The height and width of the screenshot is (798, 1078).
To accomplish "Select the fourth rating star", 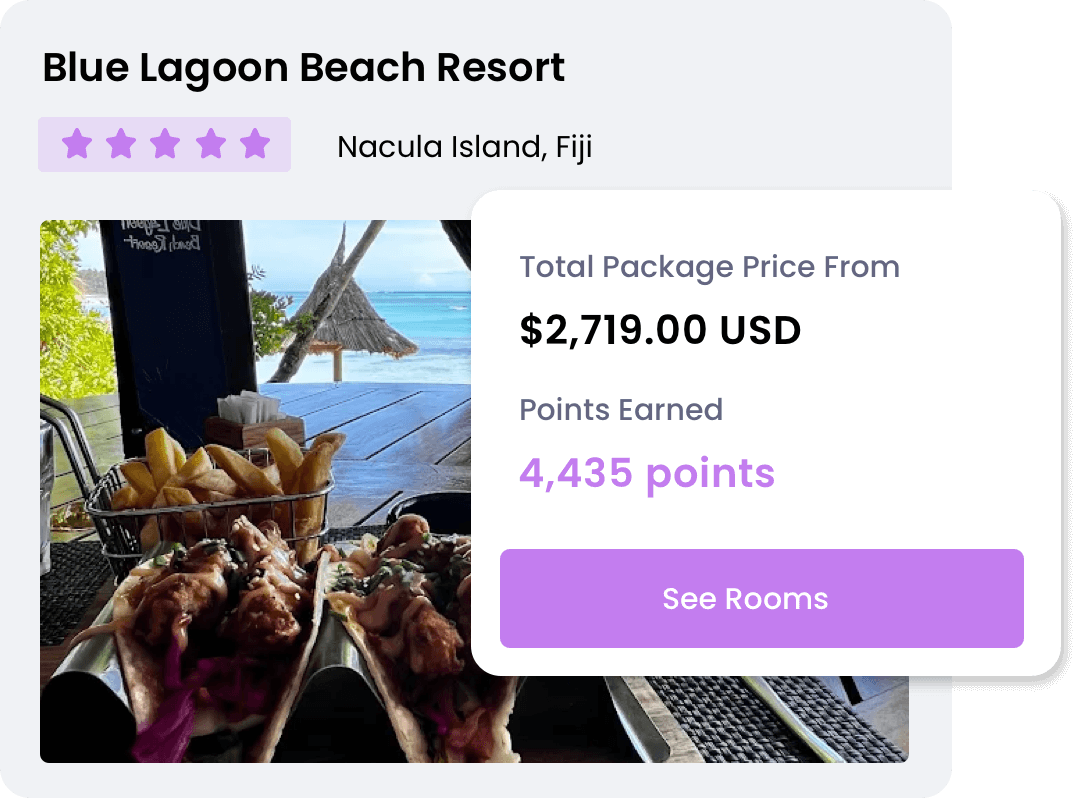I will (x=210, y=144).
